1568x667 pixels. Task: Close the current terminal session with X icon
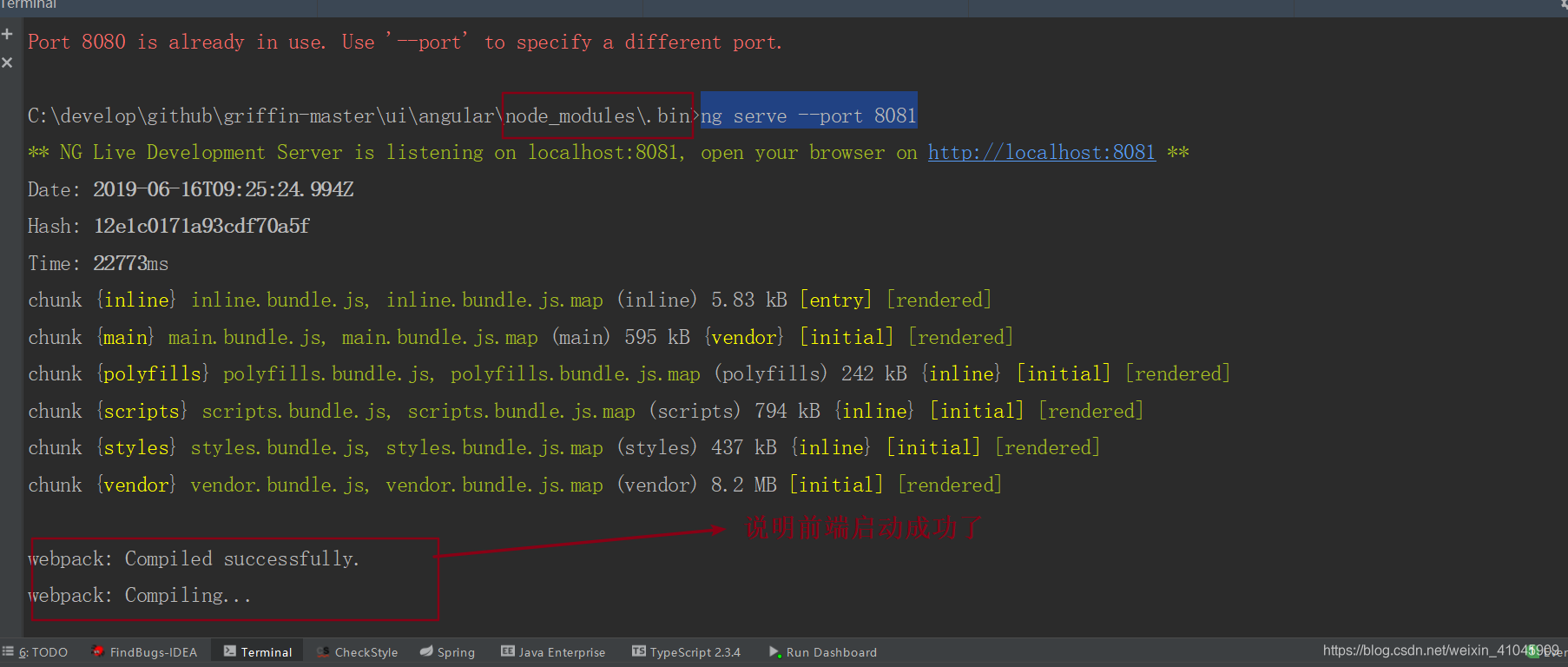pos(7,63)
